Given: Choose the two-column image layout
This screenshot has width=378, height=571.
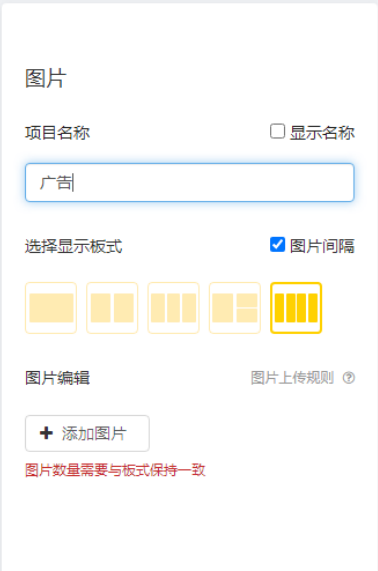Looking at the screenshot, I should click(112, 308).
